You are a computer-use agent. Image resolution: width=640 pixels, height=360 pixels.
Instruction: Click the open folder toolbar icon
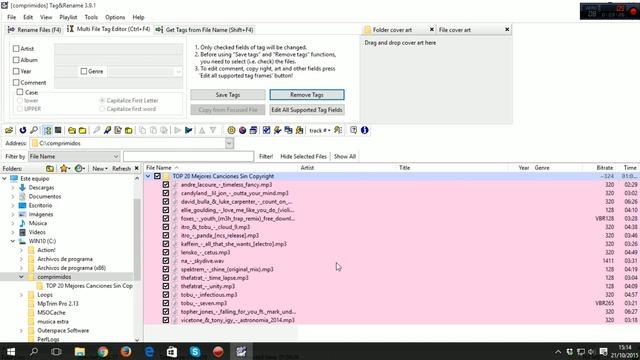coord(9,130)
